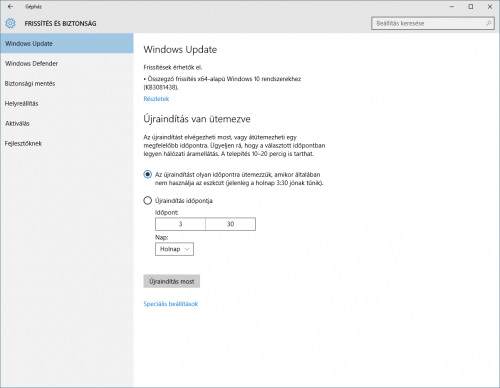Click the KB3081438 update entry text
500x388 pixels.
click(x=222, y=83)
